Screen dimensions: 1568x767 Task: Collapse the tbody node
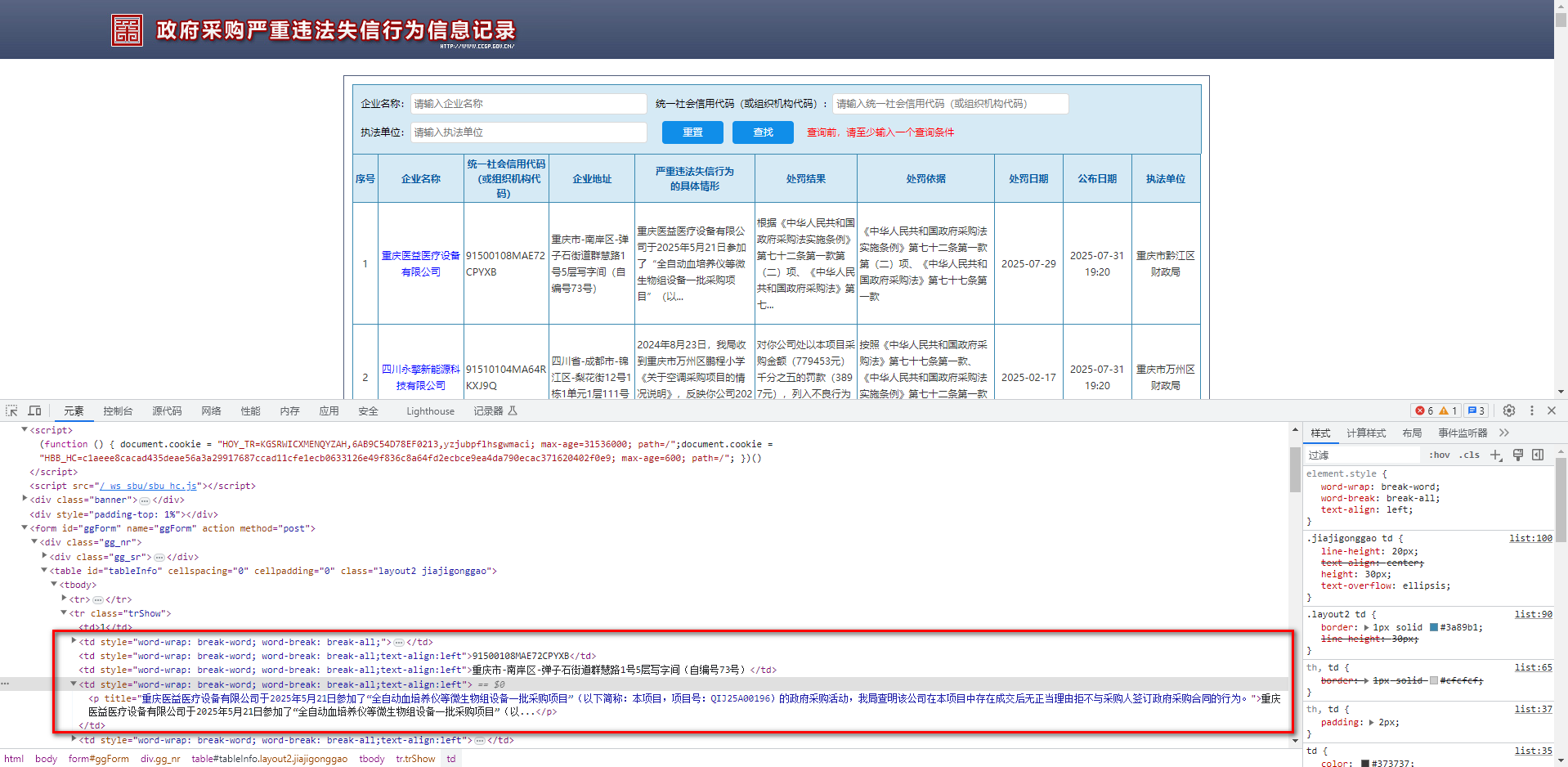click(54, 584)
